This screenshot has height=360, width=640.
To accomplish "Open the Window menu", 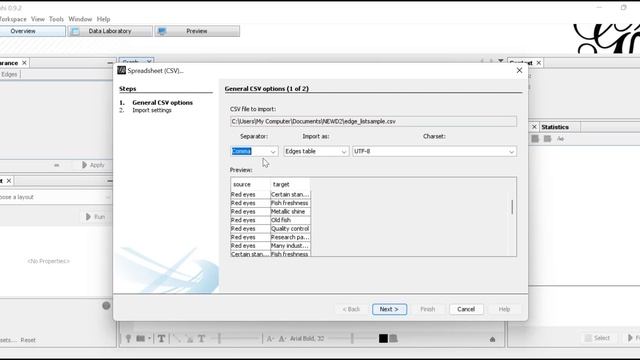I will point(80,19).
